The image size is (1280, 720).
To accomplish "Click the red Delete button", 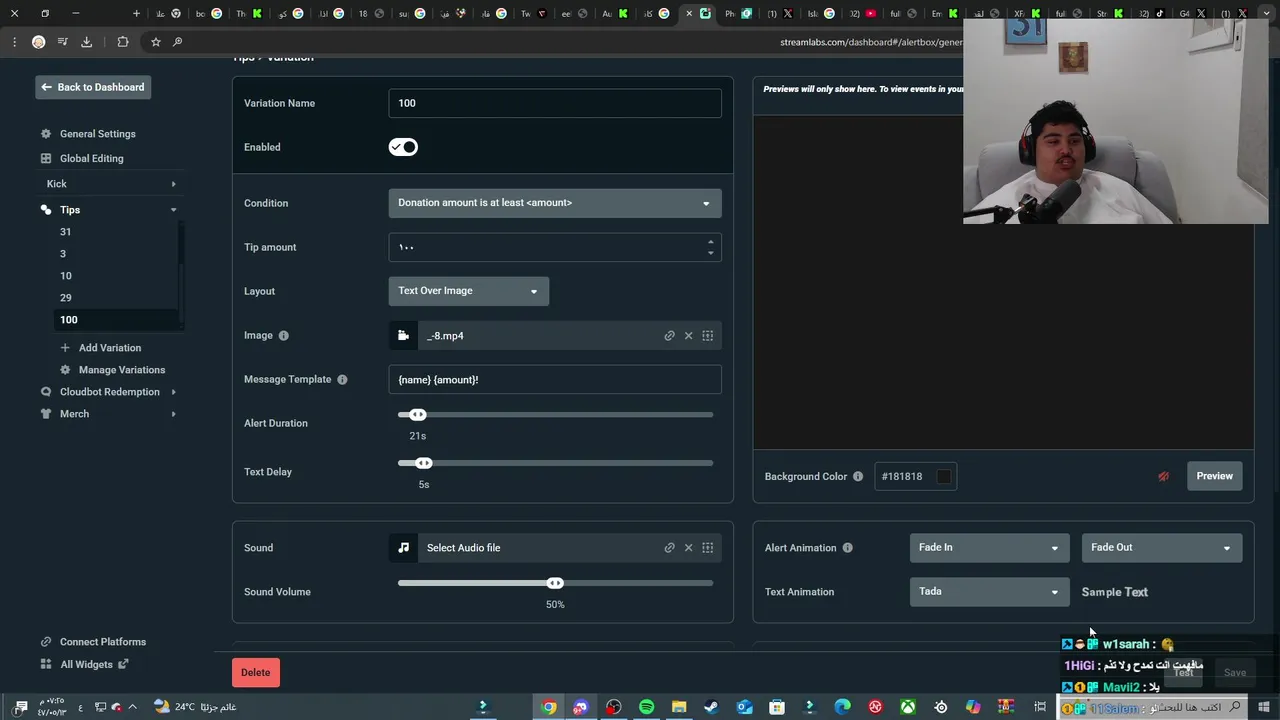I will click(x=255, y=672).
